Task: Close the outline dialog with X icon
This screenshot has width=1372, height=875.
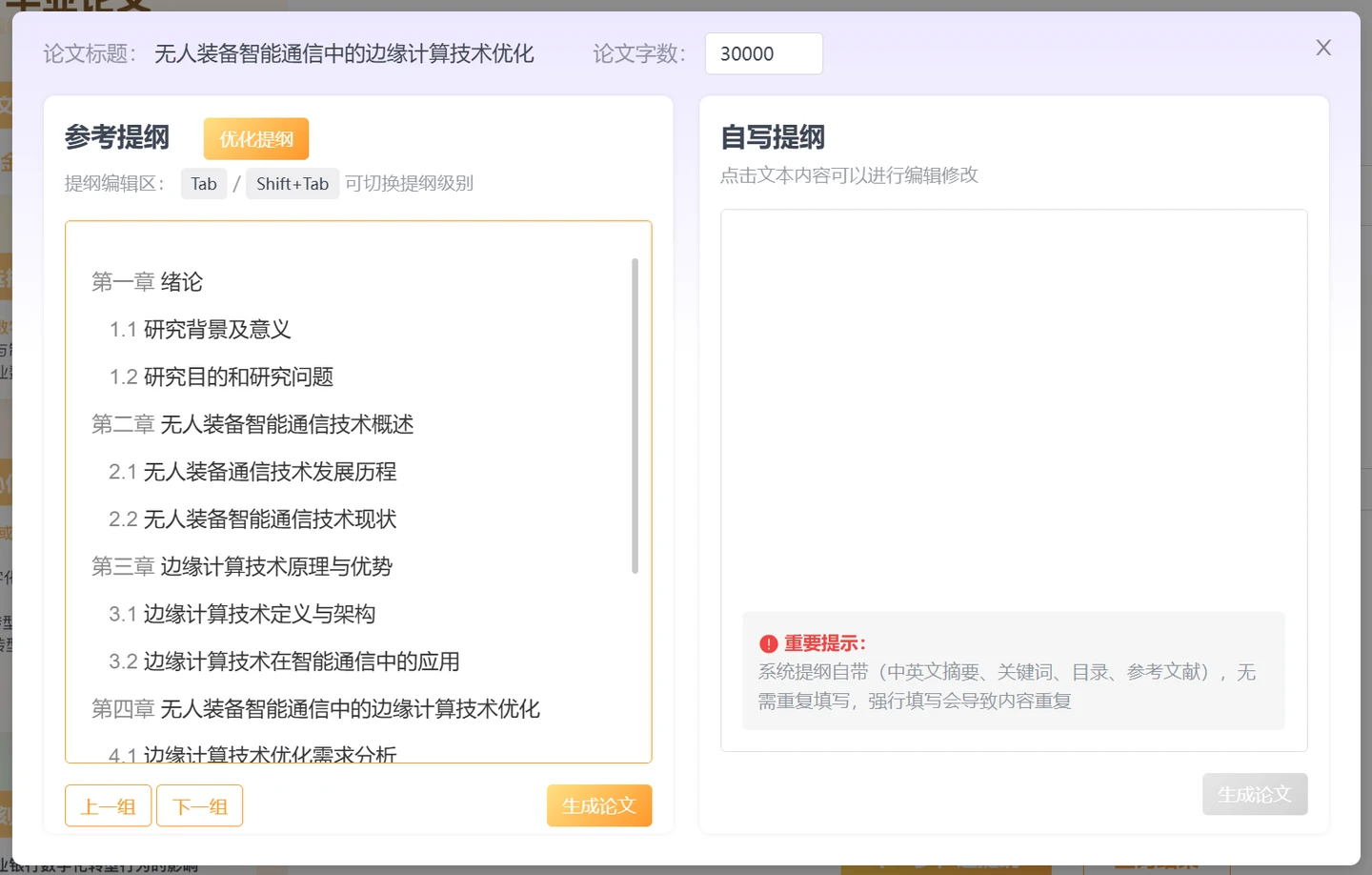Action: [1323, 48]
